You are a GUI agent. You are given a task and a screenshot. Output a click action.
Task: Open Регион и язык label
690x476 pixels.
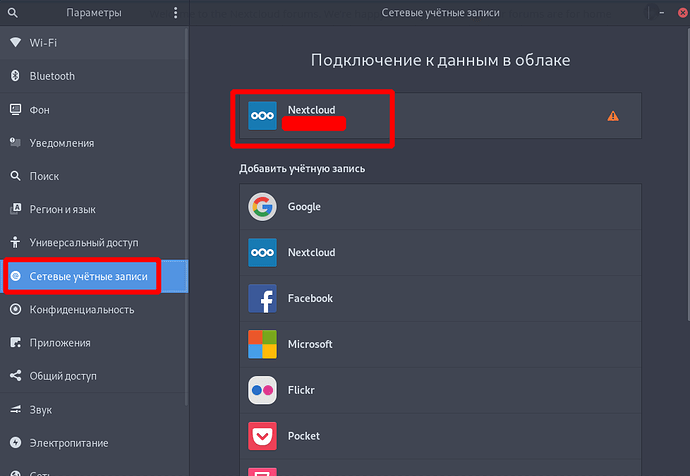point(62,209)
